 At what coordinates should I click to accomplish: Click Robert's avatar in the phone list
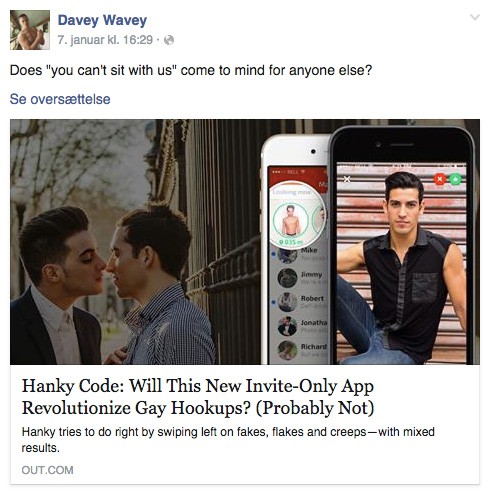[287, 302]
